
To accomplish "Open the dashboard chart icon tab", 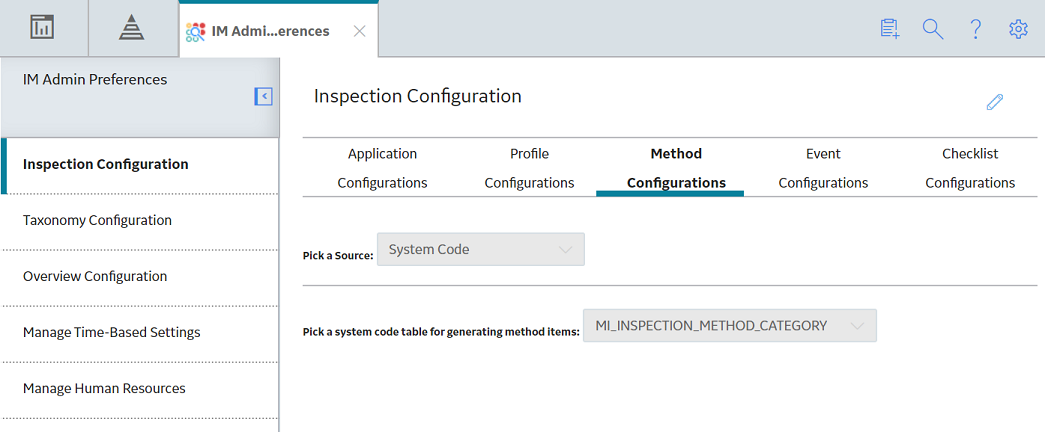I will click(43, 27).
